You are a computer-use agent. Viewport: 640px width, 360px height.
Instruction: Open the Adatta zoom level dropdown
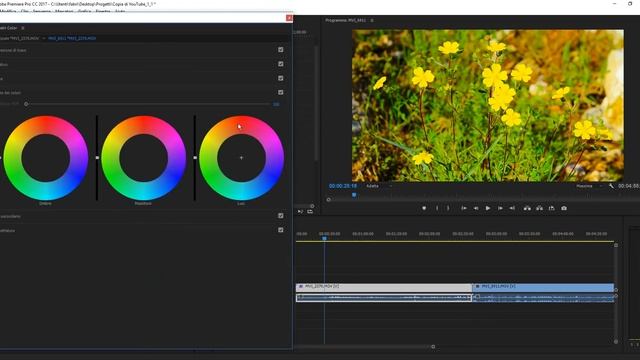379,186
